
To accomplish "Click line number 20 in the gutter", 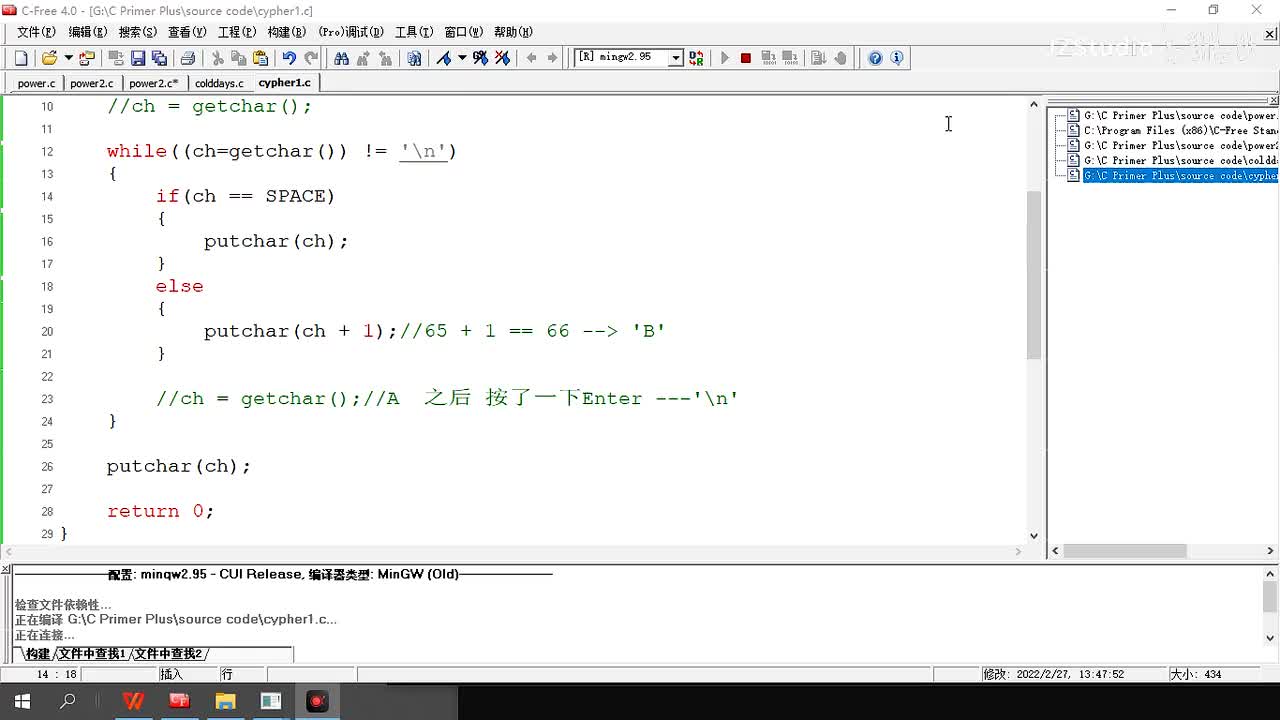I will 47,332.
